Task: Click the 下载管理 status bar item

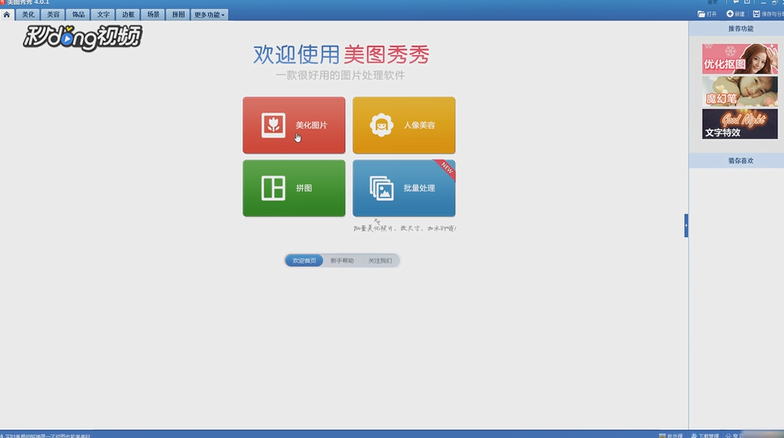Action: [x=704, y=436]
